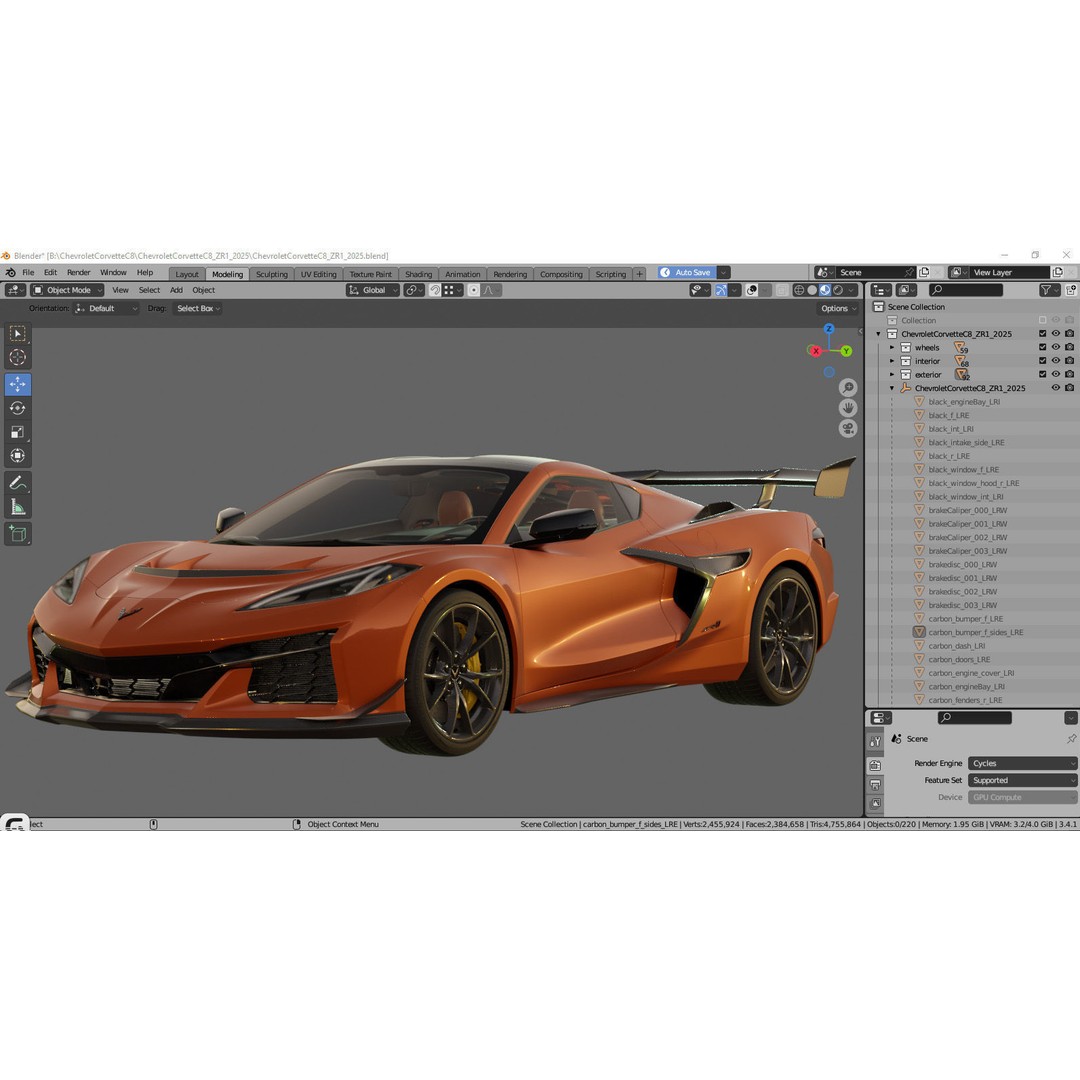The width and height of the screenshot is (1080, 1080).
Task: Pin the Scene in properties panel
Action: coord(1071,738)
